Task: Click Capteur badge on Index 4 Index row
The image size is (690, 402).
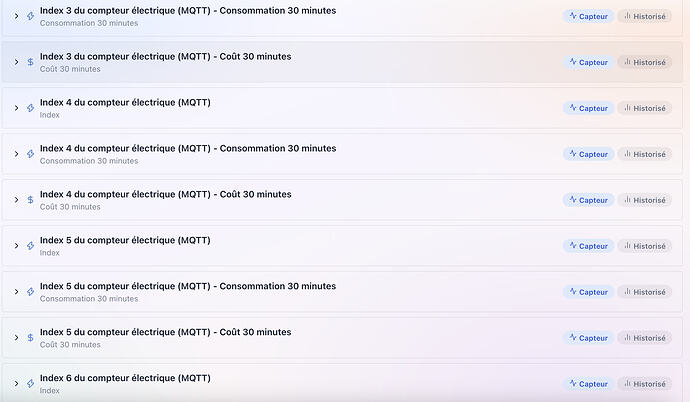Action: (588, 108)
